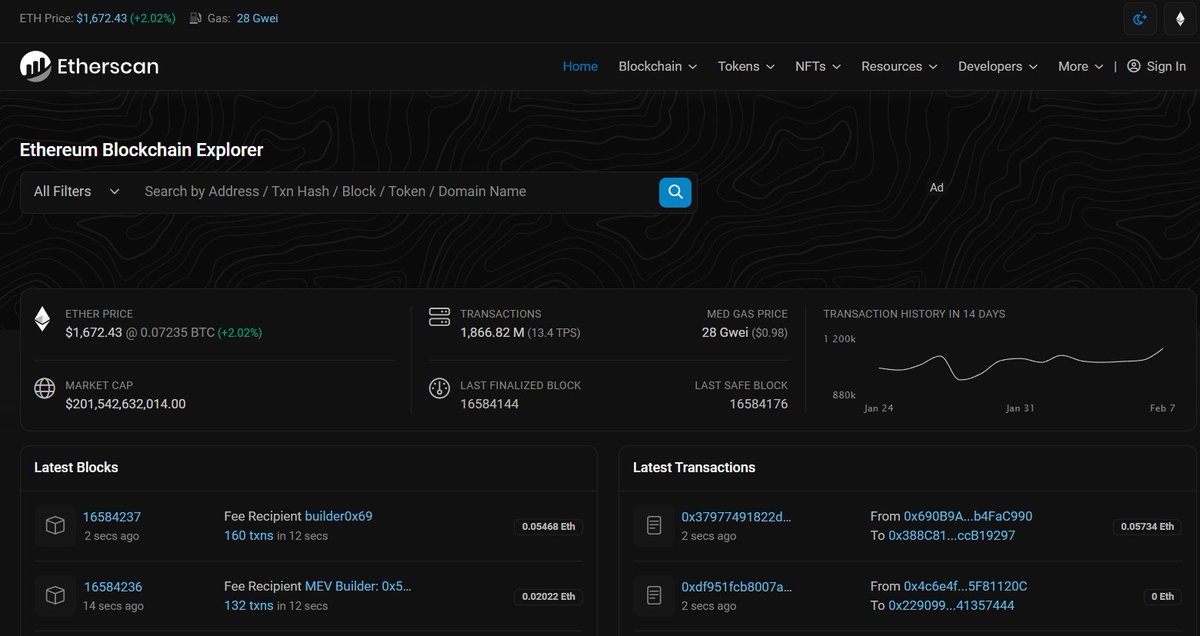Expand the NFTs menu
1200x636 pixels.
[x=818, y=66]
